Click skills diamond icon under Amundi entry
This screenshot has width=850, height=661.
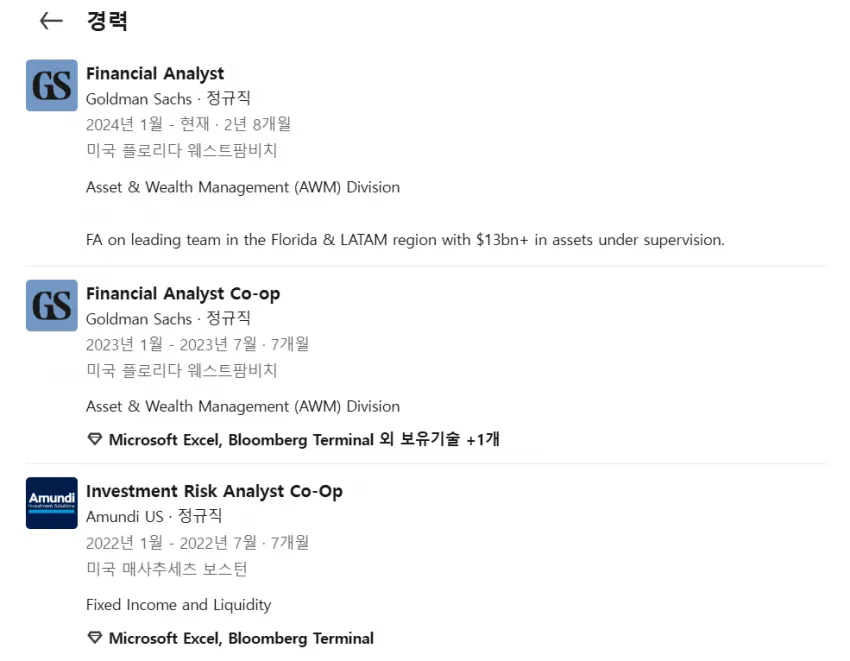tap(95, 638)
